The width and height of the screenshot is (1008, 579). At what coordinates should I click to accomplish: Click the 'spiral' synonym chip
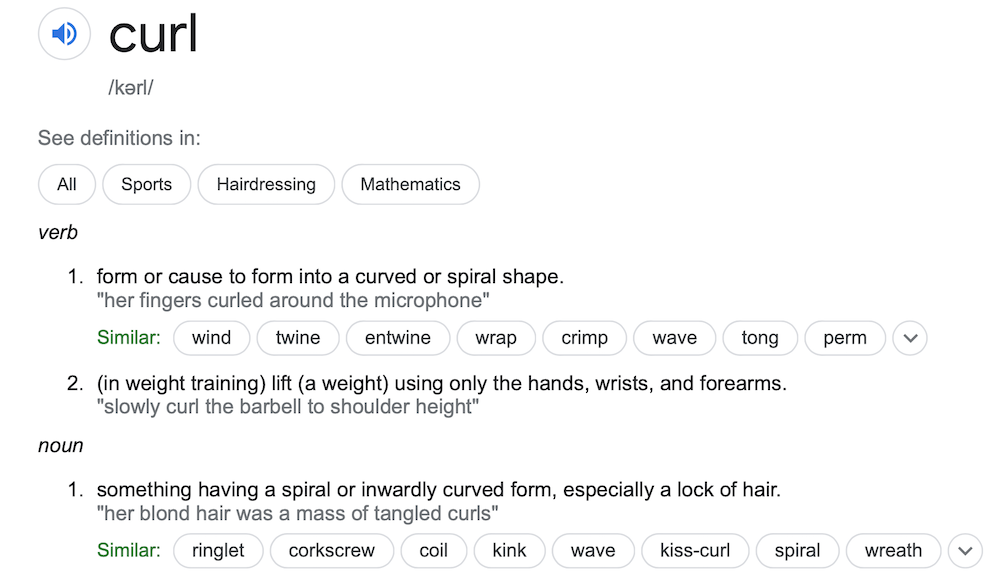click(x=797, y=551)
